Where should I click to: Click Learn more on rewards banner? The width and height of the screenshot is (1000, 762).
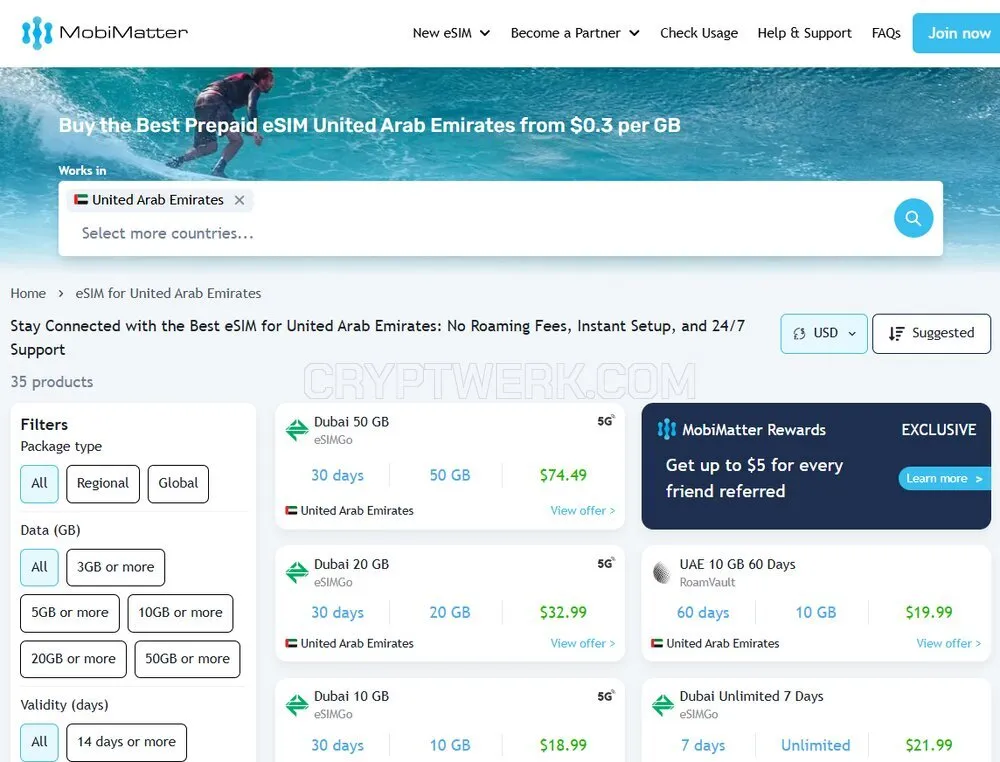click(944, 478)
